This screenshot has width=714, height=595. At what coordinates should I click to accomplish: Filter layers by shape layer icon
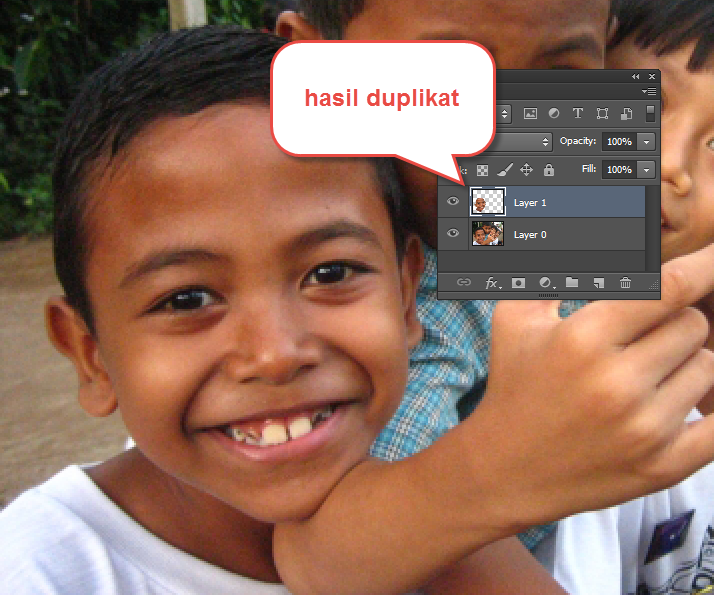click(x=602, y=113)
